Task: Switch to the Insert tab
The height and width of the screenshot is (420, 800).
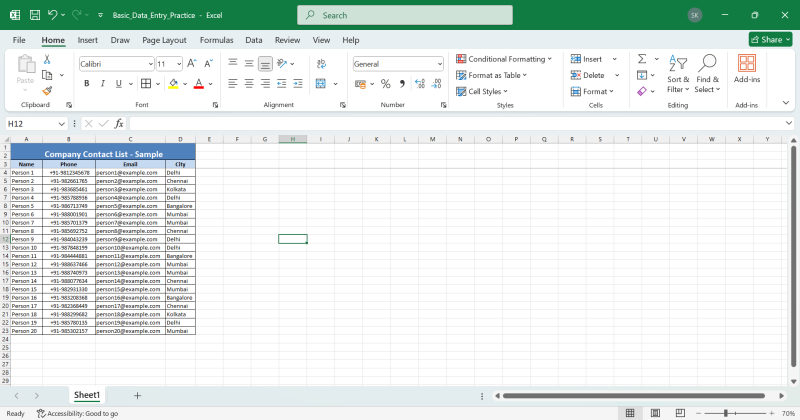Action: pyautogui.click(x=87, y=40)
